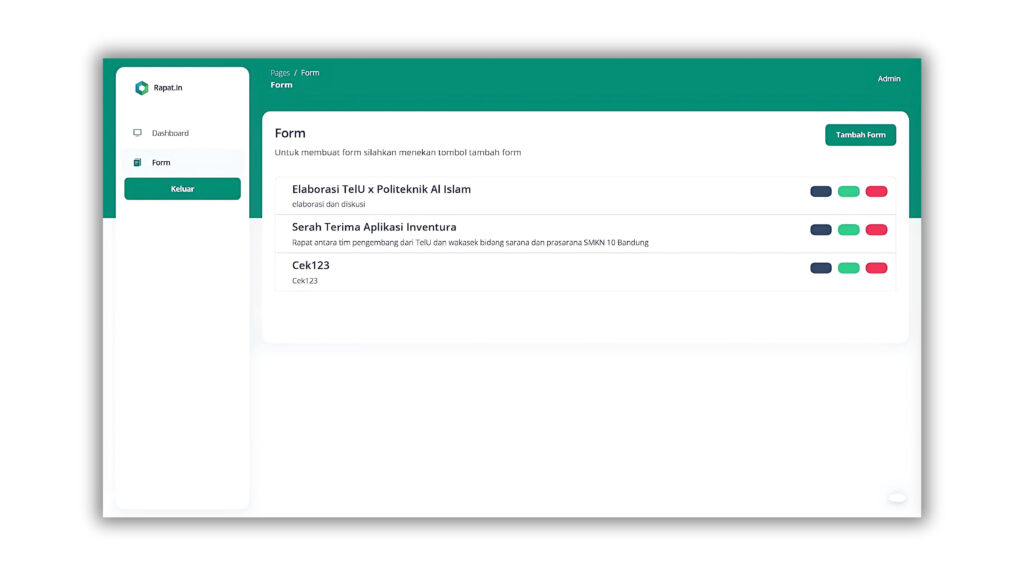Click Form in the breadcrumb trail

[x=310, y=72]
